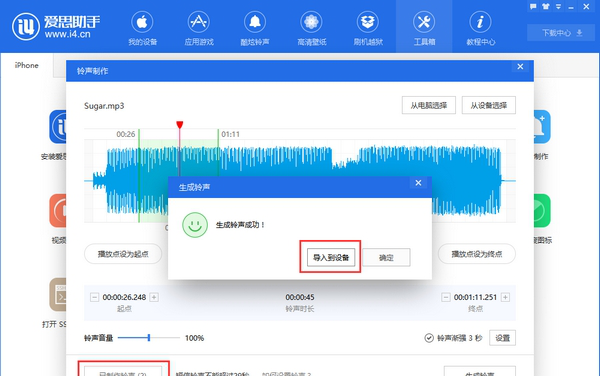Open 教程中心 via the info icon
Image resolution: width=600 pixels, height=391 pixels.
pos(480,22)
